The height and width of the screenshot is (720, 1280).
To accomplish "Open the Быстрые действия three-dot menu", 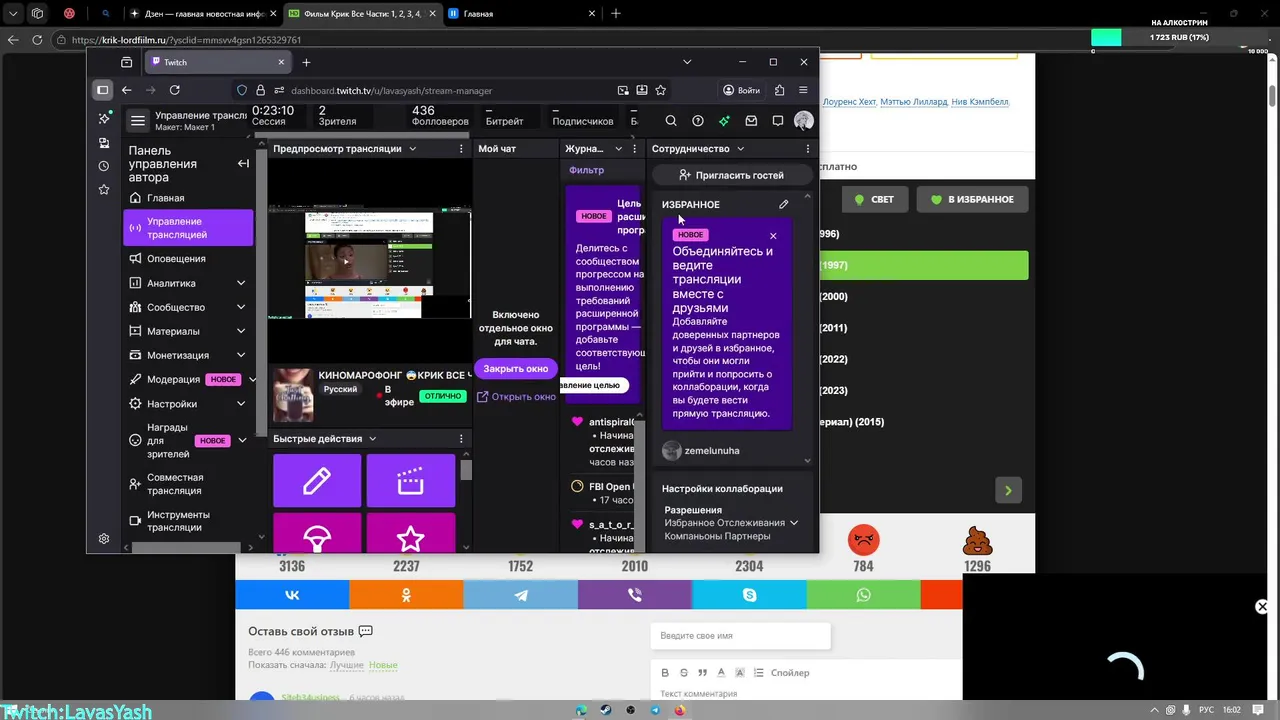I will click(x=461, y=439).
